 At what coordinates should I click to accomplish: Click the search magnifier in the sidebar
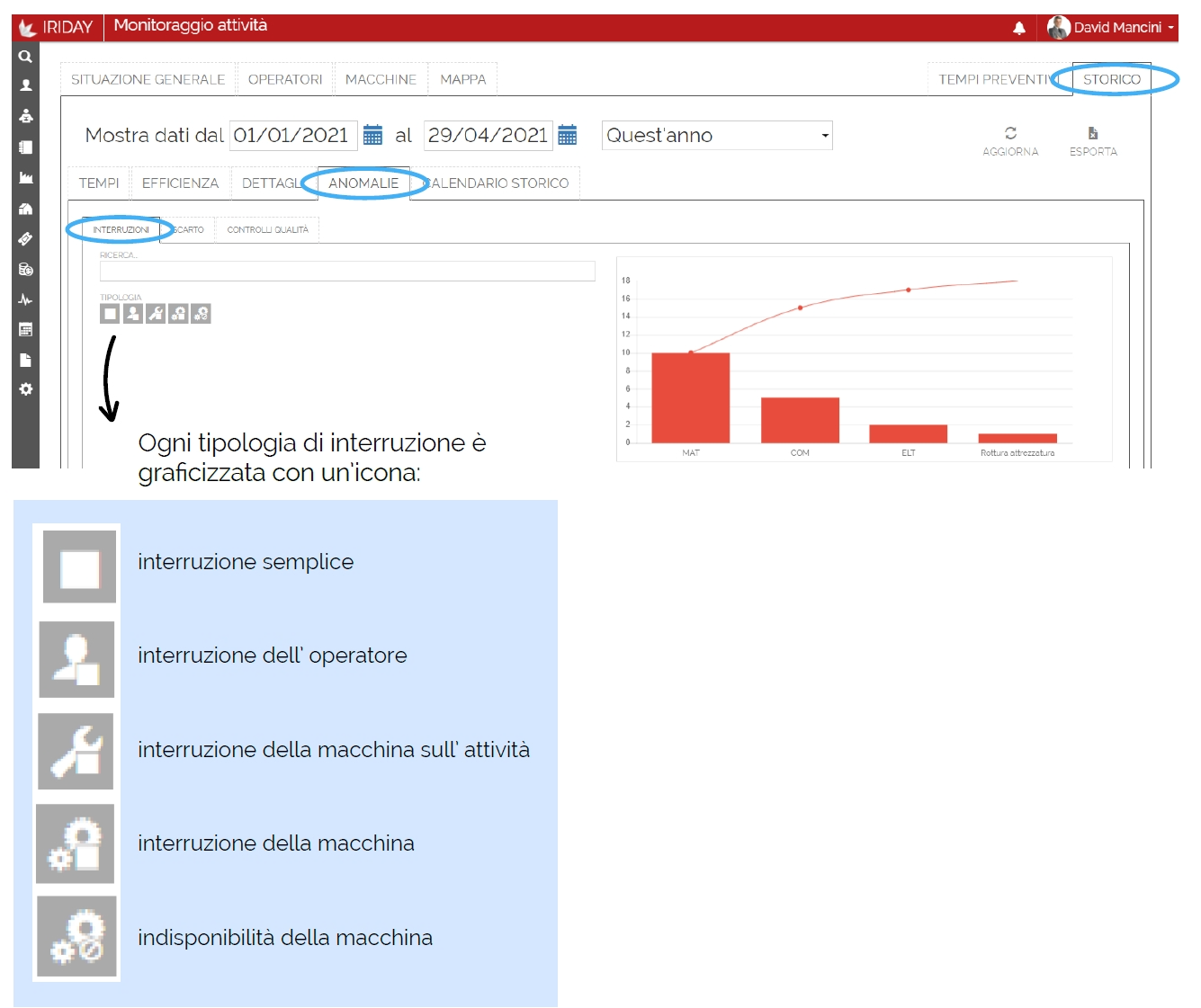tap(25, 56)
